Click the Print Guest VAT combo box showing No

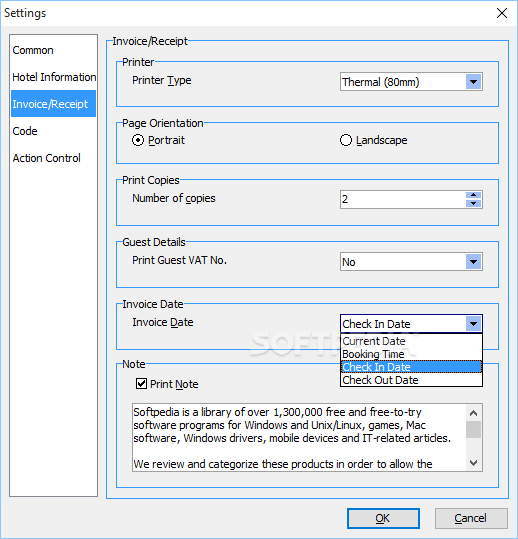[x=411, y=262]
